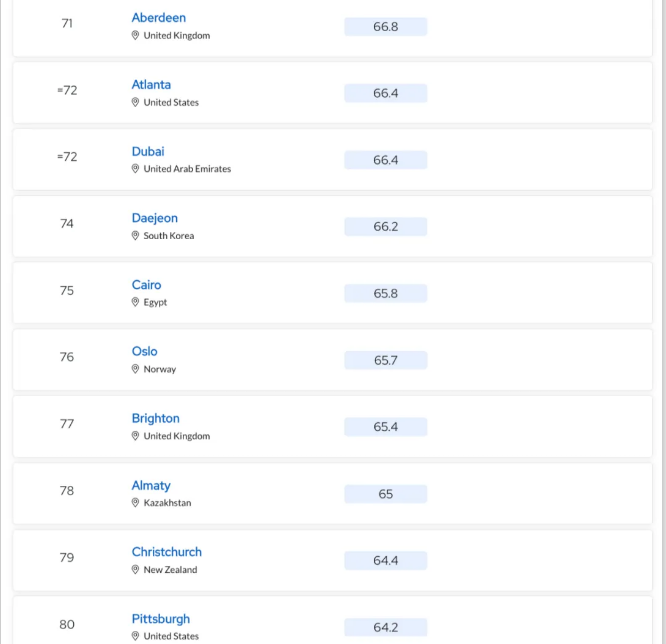
Task: Open the Brighton city link
Action: point(155,418)
